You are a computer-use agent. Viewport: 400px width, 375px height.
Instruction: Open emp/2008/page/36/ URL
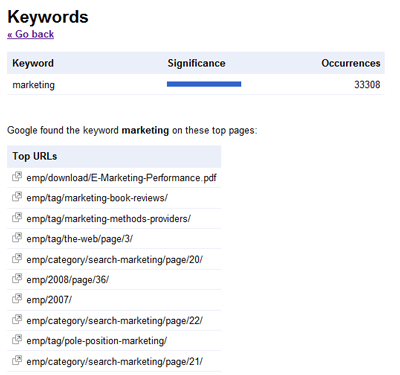coord(68,280)
